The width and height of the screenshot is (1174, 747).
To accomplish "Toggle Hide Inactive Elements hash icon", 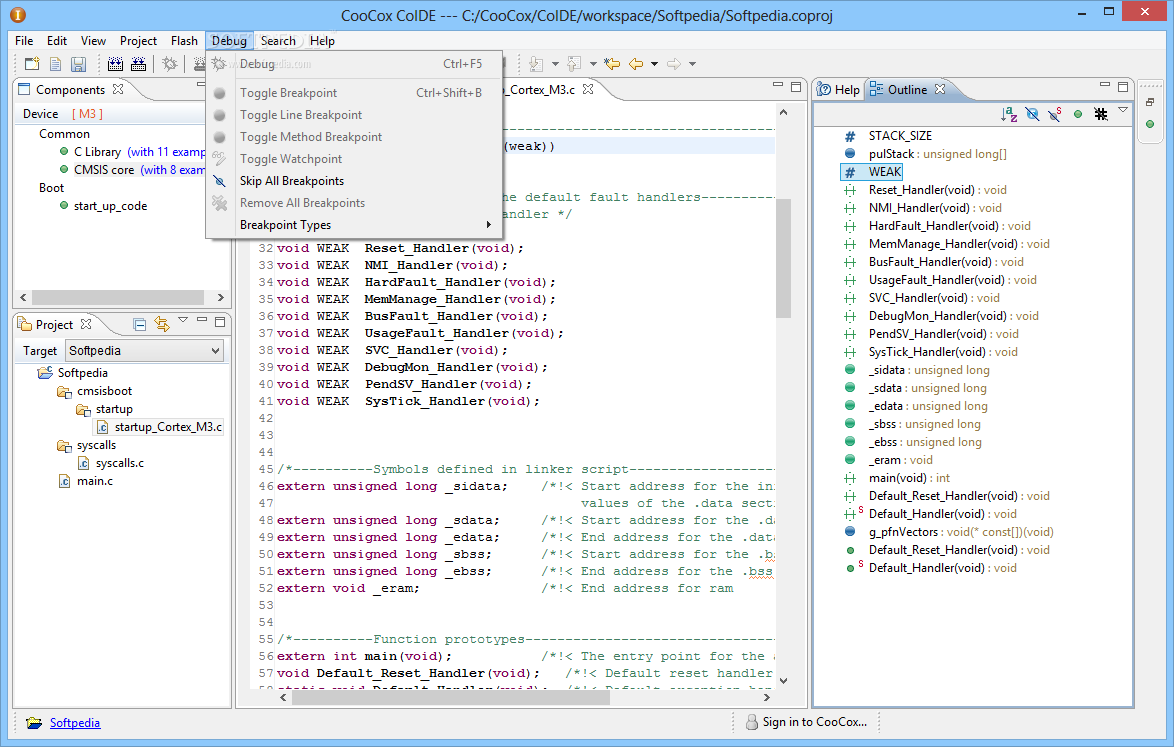I will 1101,115.
